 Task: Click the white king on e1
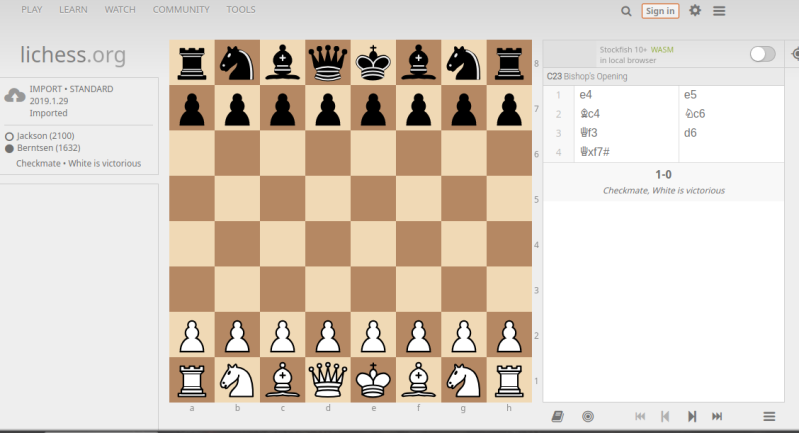[374, 380]
